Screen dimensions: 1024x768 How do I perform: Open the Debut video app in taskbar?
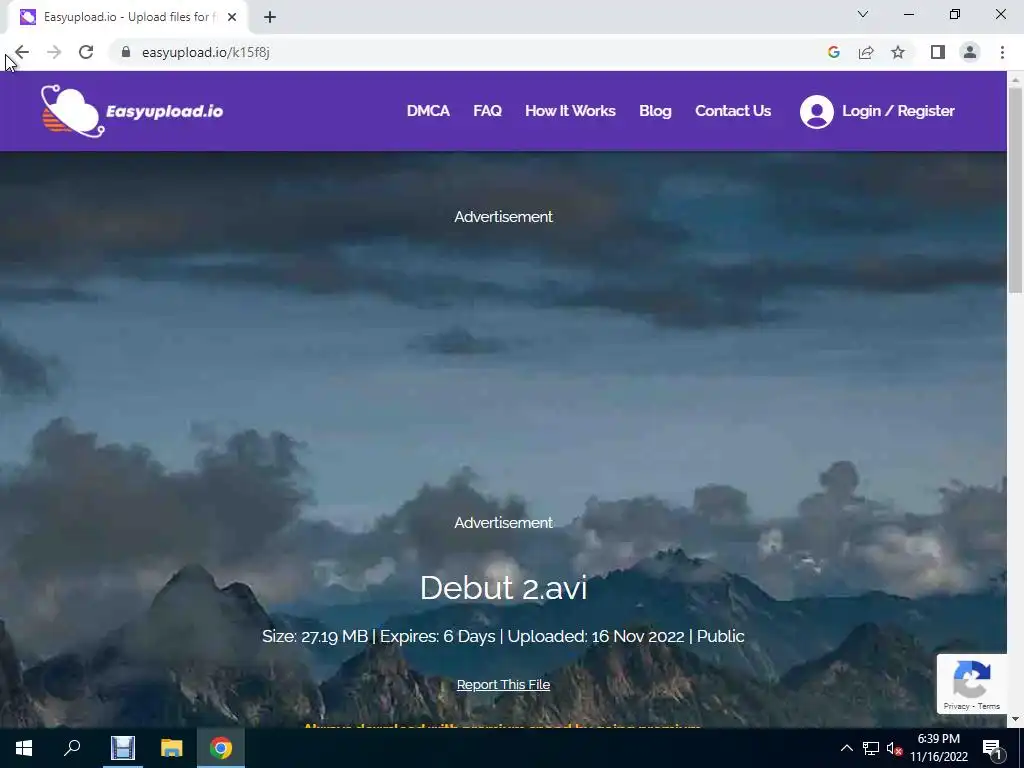122,748
